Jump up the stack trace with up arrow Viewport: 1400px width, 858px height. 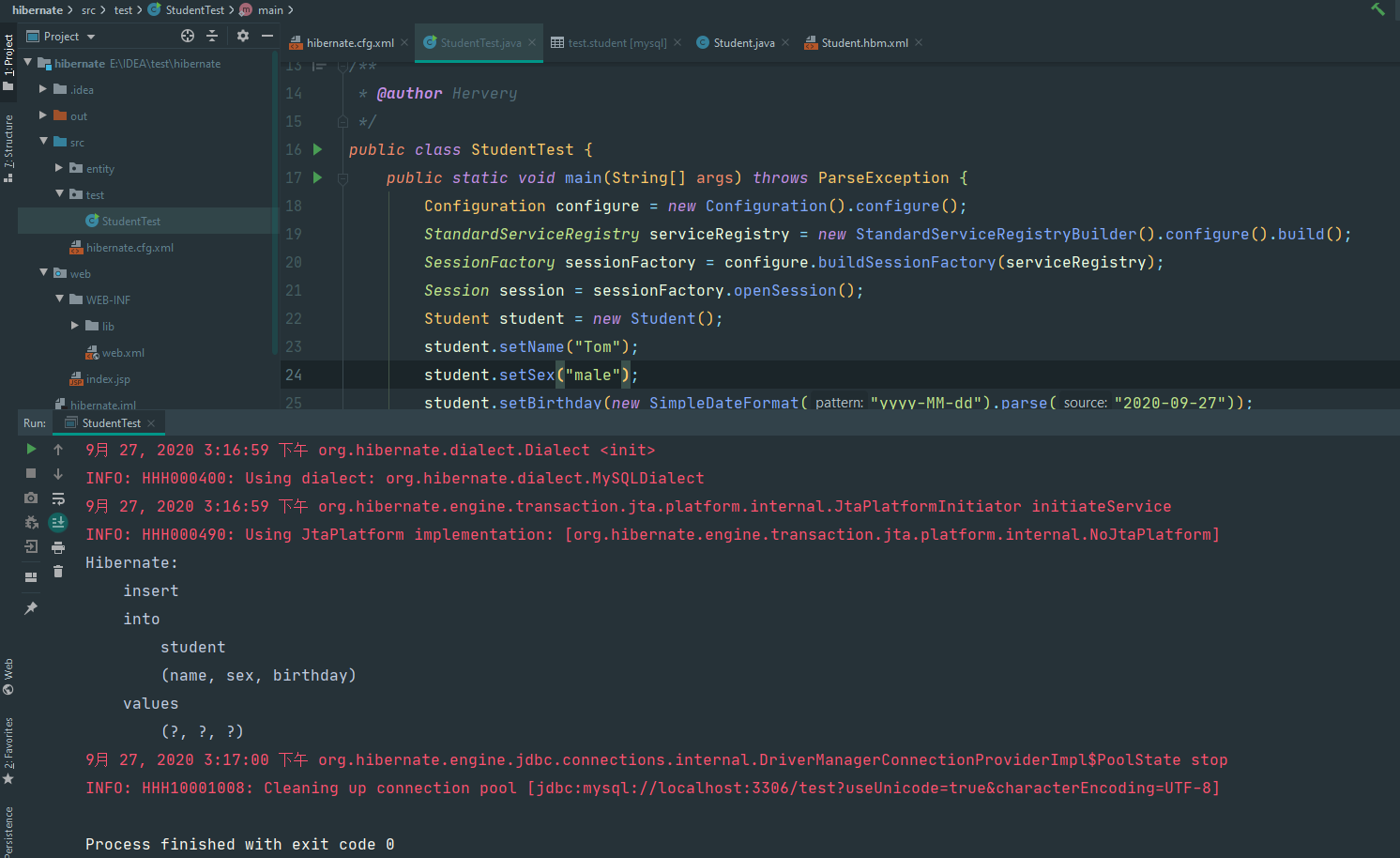point(58,450)
